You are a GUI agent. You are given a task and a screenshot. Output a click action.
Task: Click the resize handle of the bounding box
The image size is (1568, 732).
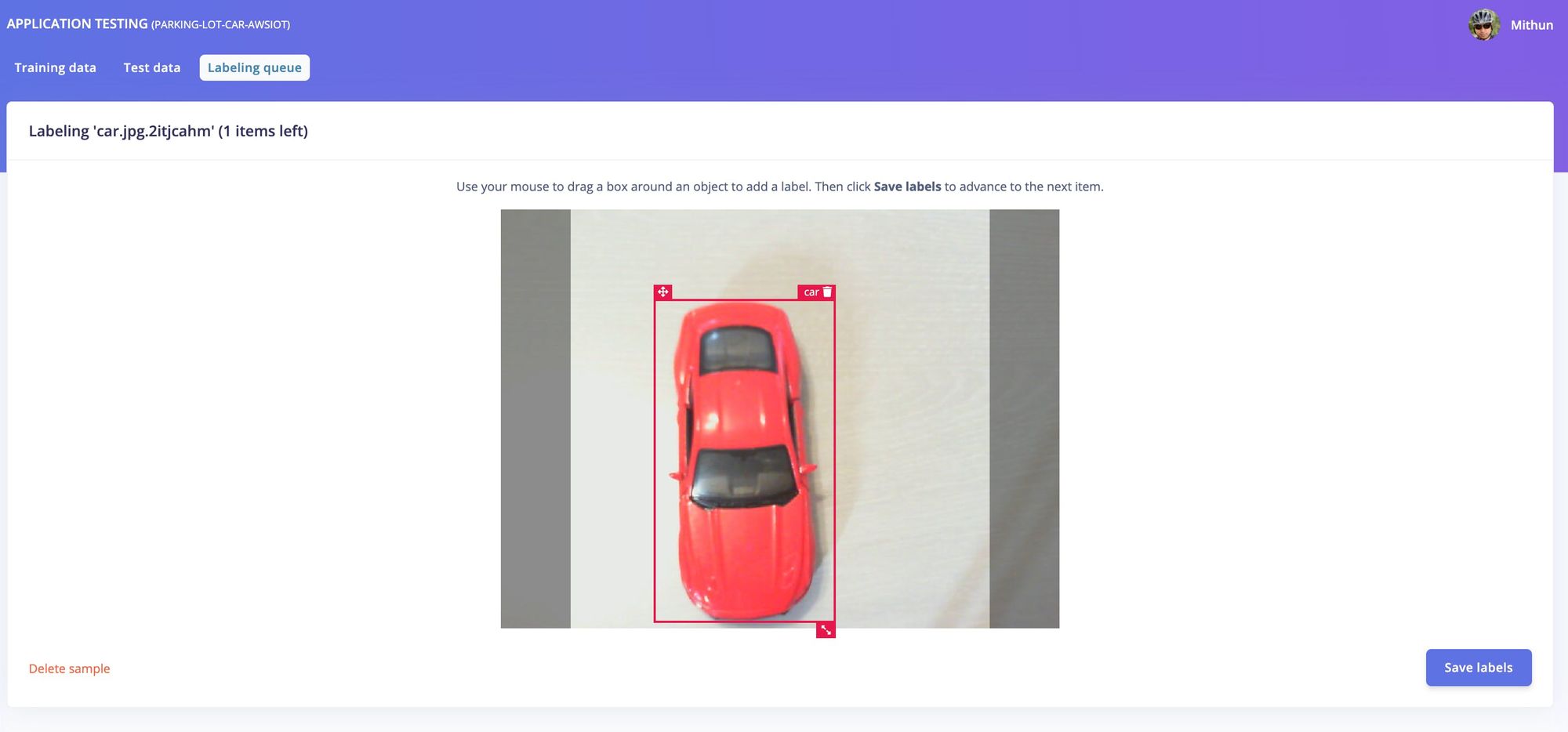point(826,630)
